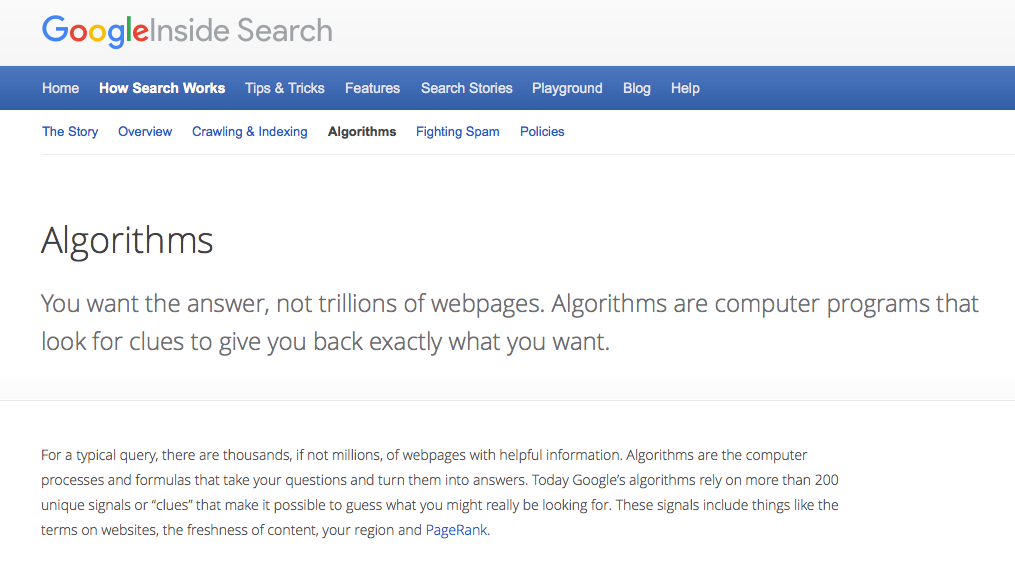
Task: Click the active Algorithms sub-tab
Action: coord(362,131)
